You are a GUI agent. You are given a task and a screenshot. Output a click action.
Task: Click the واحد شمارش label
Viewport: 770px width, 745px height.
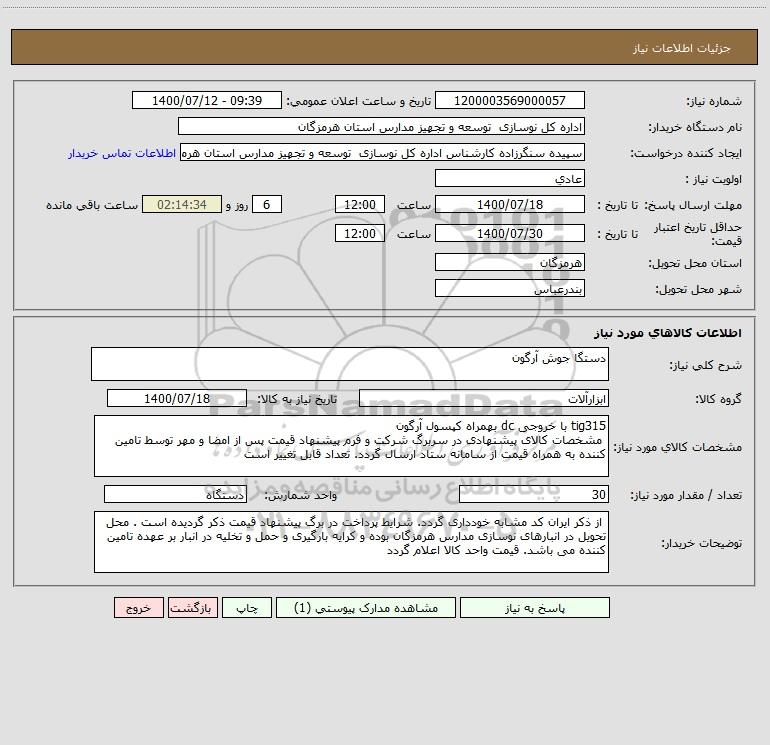coord(301,496)
